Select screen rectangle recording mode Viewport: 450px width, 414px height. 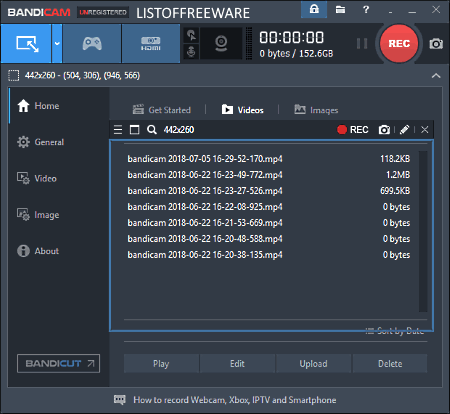(x=26, y=43)
